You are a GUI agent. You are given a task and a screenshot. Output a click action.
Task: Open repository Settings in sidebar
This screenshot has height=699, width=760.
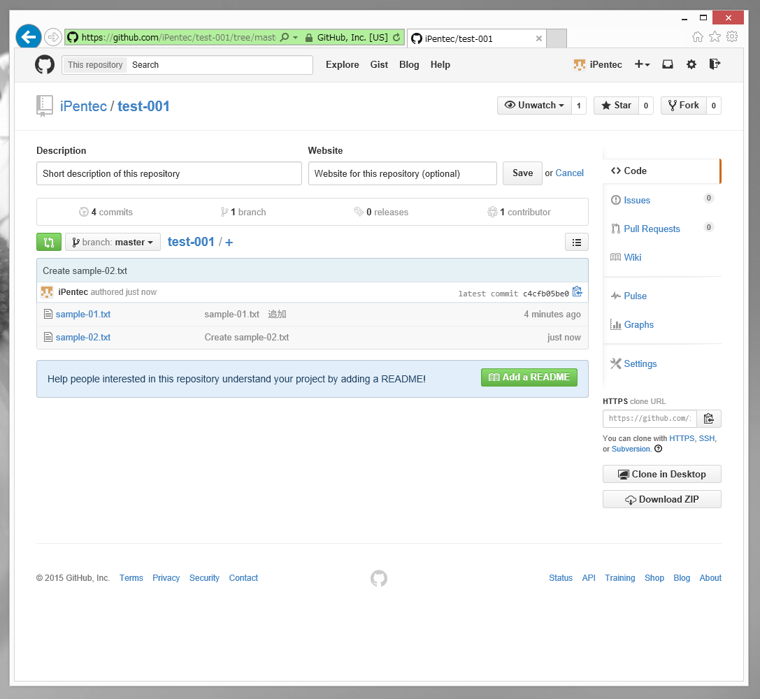pos(640,364)
